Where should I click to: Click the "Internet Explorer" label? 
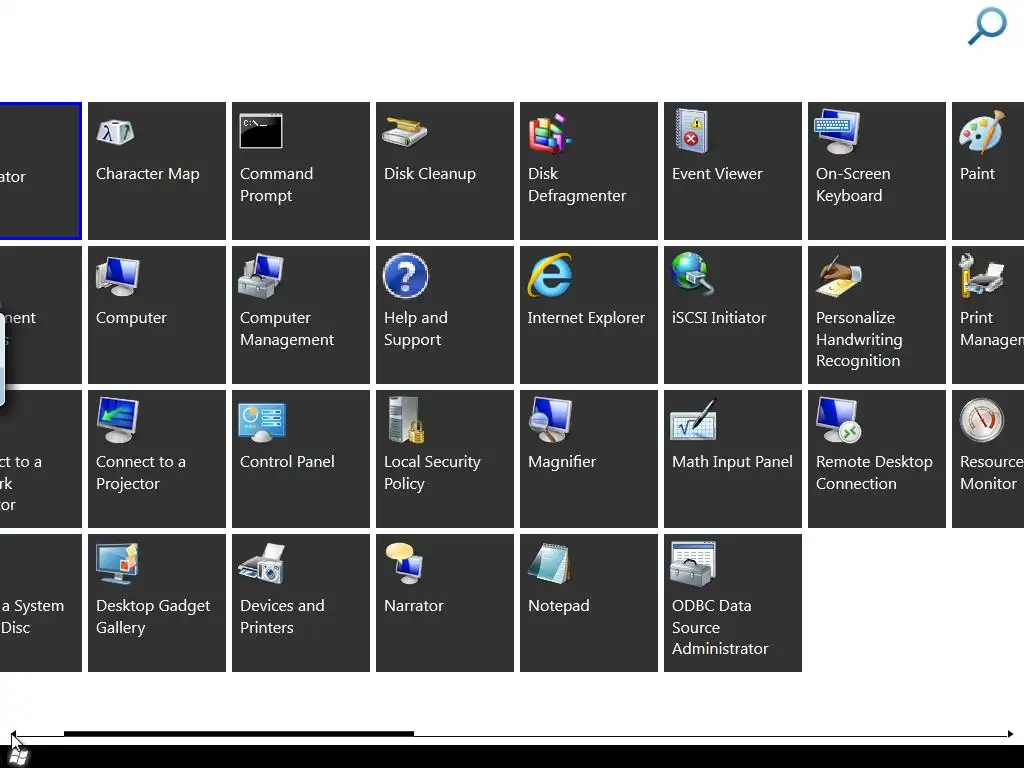coord(586,318)
